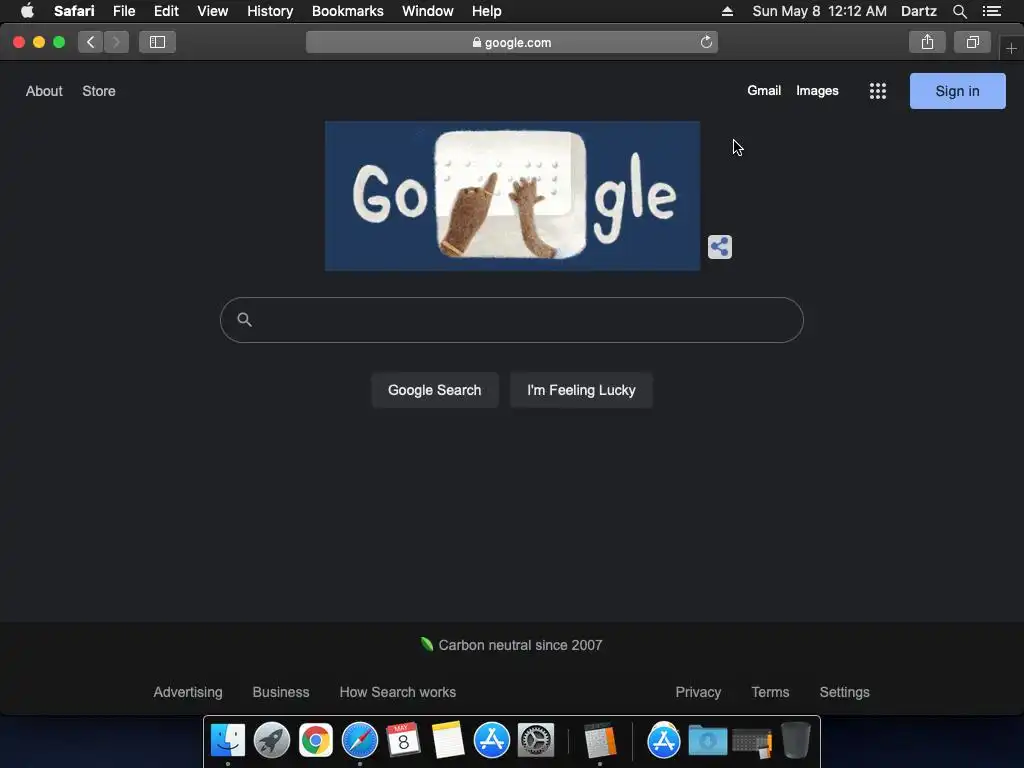The image size is (1024, 768).
Task: Open the Google apps grid
Action: (878, 91)
